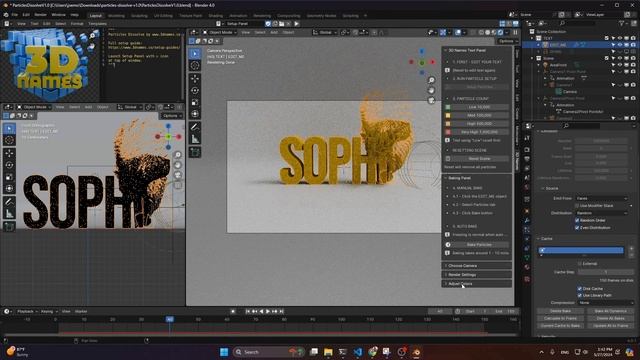Jump to timeline start frame
This screenshot has height=360, width=640.
[247, 311]
